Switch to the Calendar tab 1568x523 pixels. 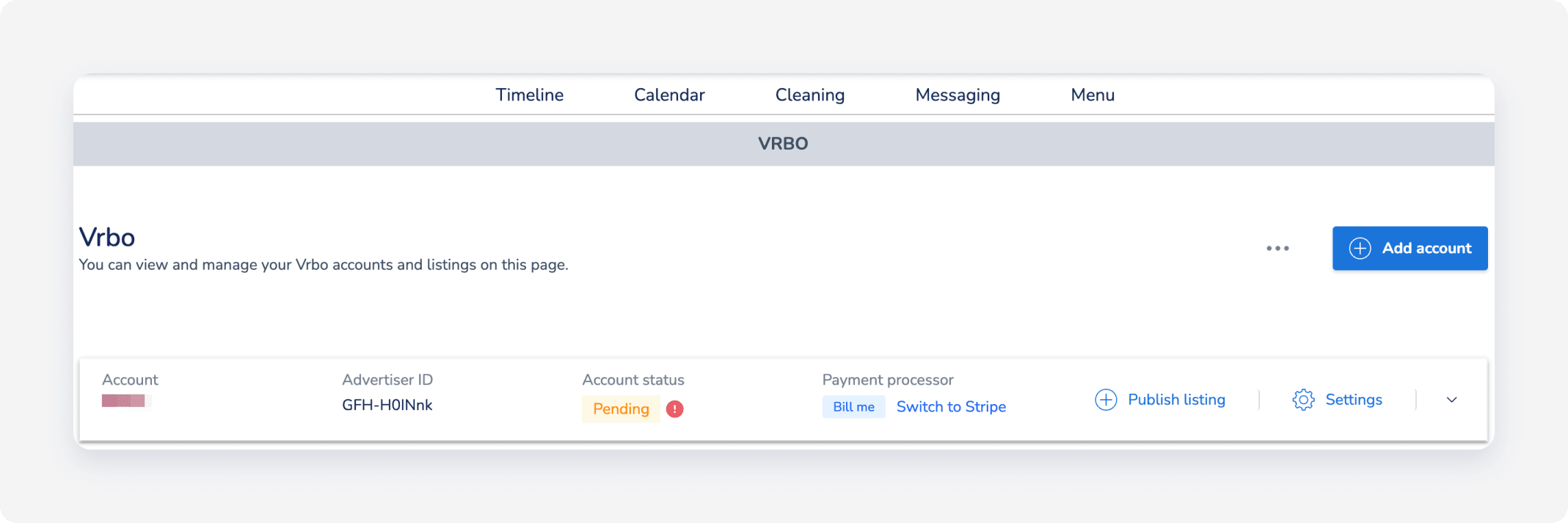point(669,95)
